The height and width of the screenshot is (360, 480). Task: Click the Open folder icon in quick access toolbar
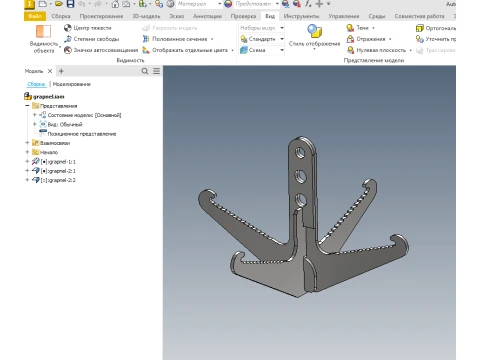(x=59, y=4)
